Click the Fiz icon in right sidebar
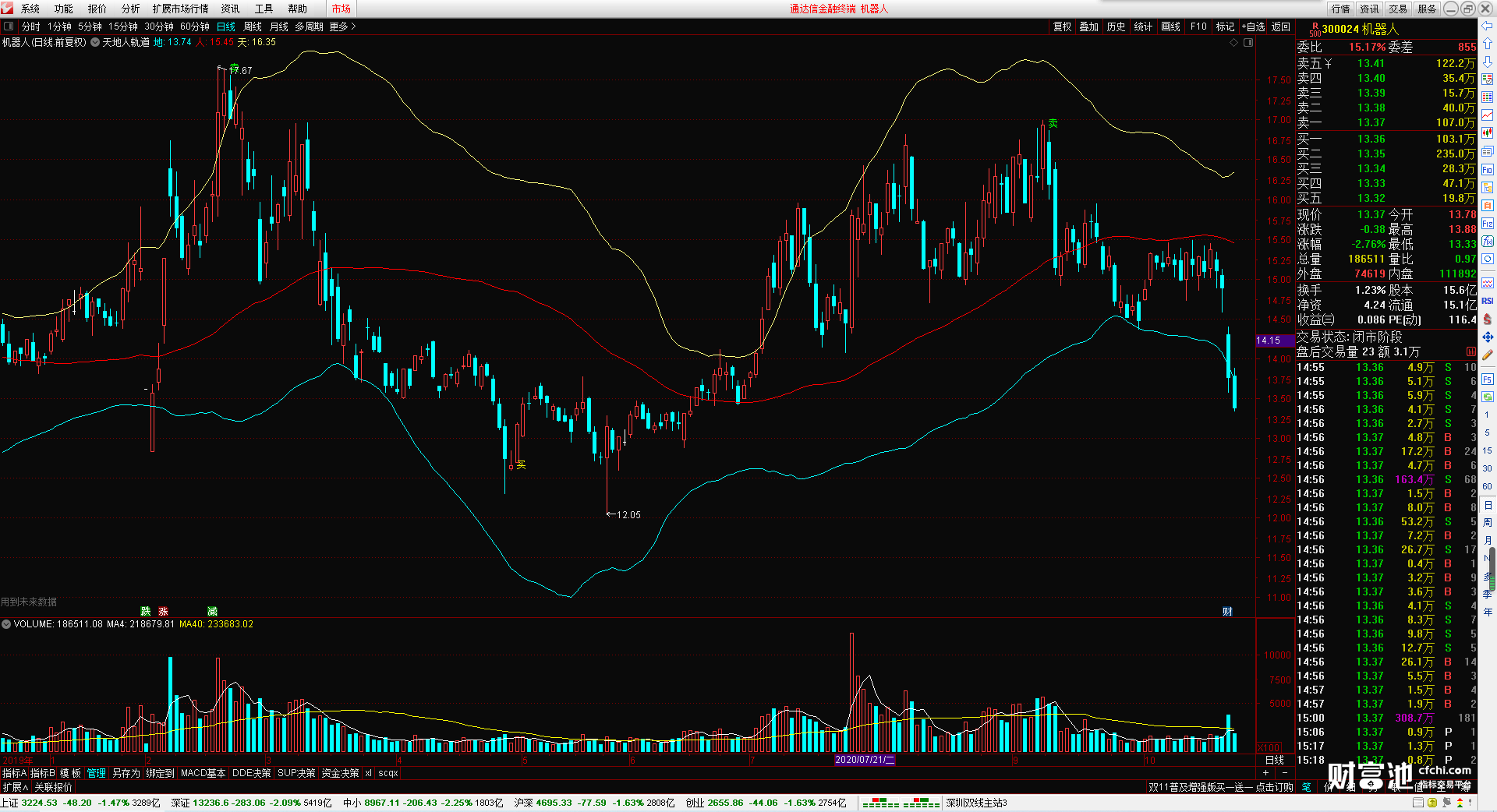 click(x=1488, y=224)
